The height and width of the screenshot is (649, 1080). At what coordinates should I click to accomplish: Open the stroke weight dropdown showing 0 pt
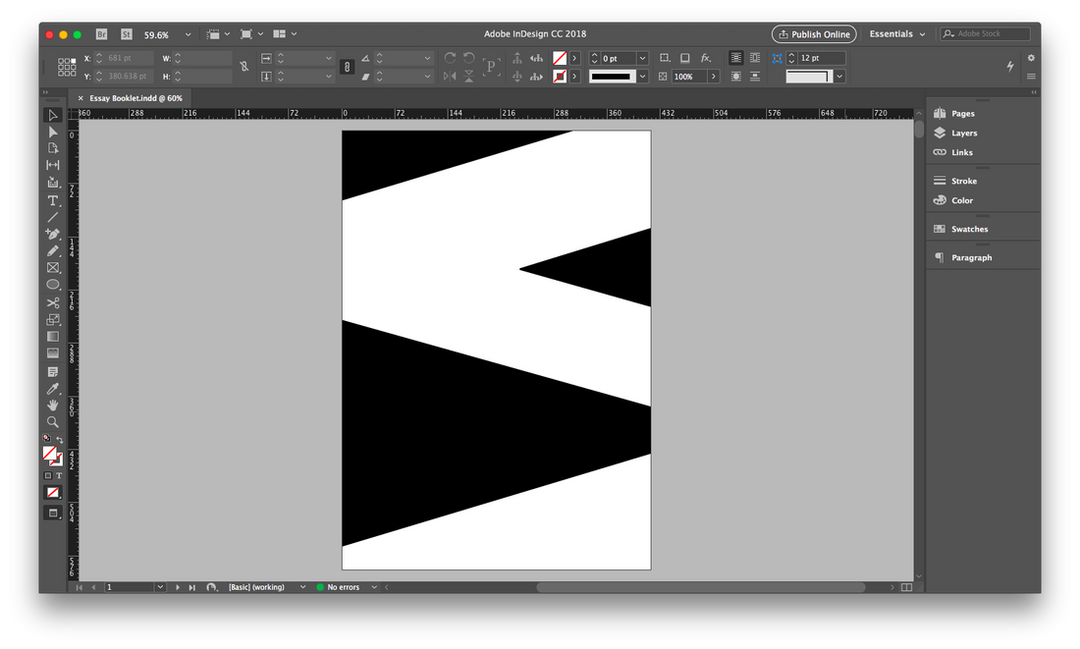click(642, 59)
